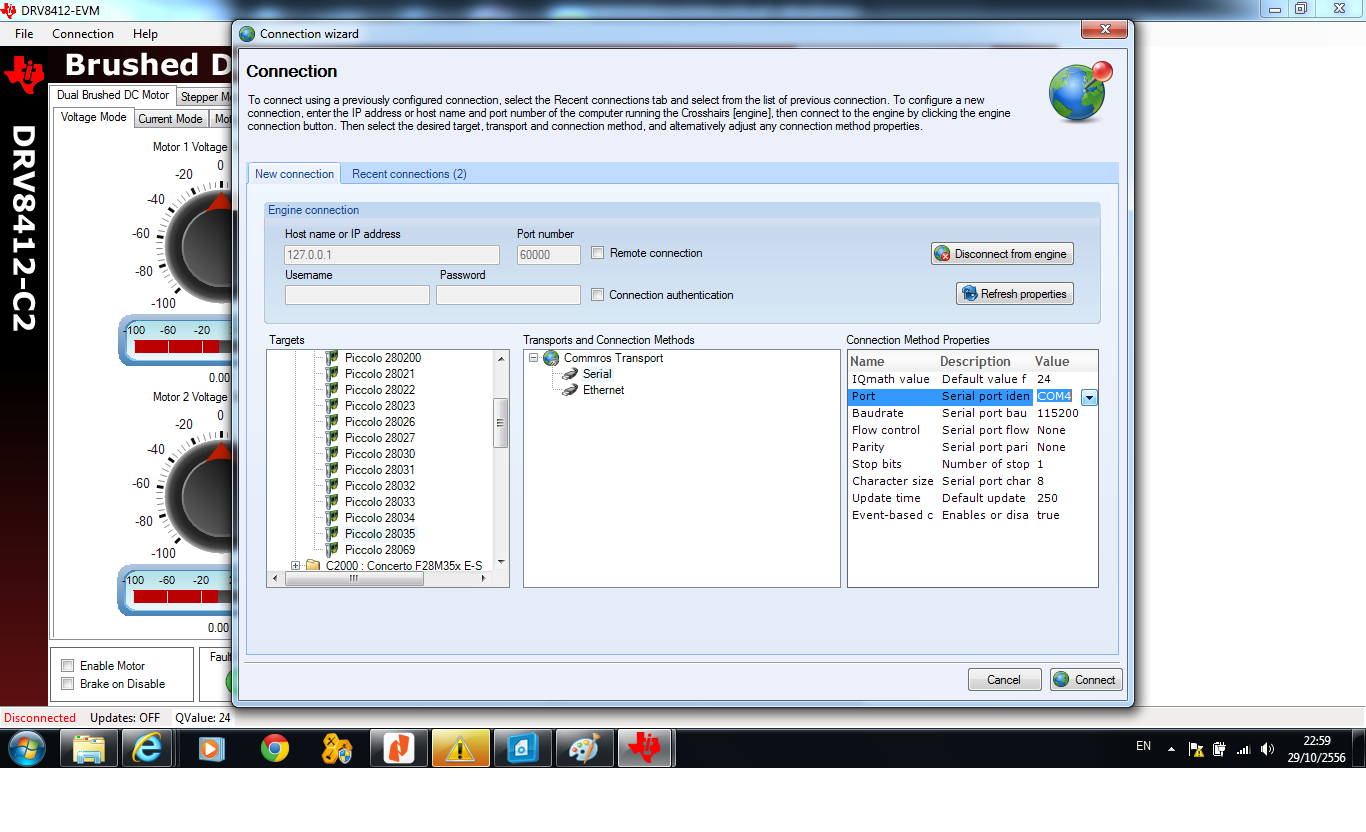Enable the Remote connection checkbox
This screenshot has width=1366, height=832.
[598, 253]
